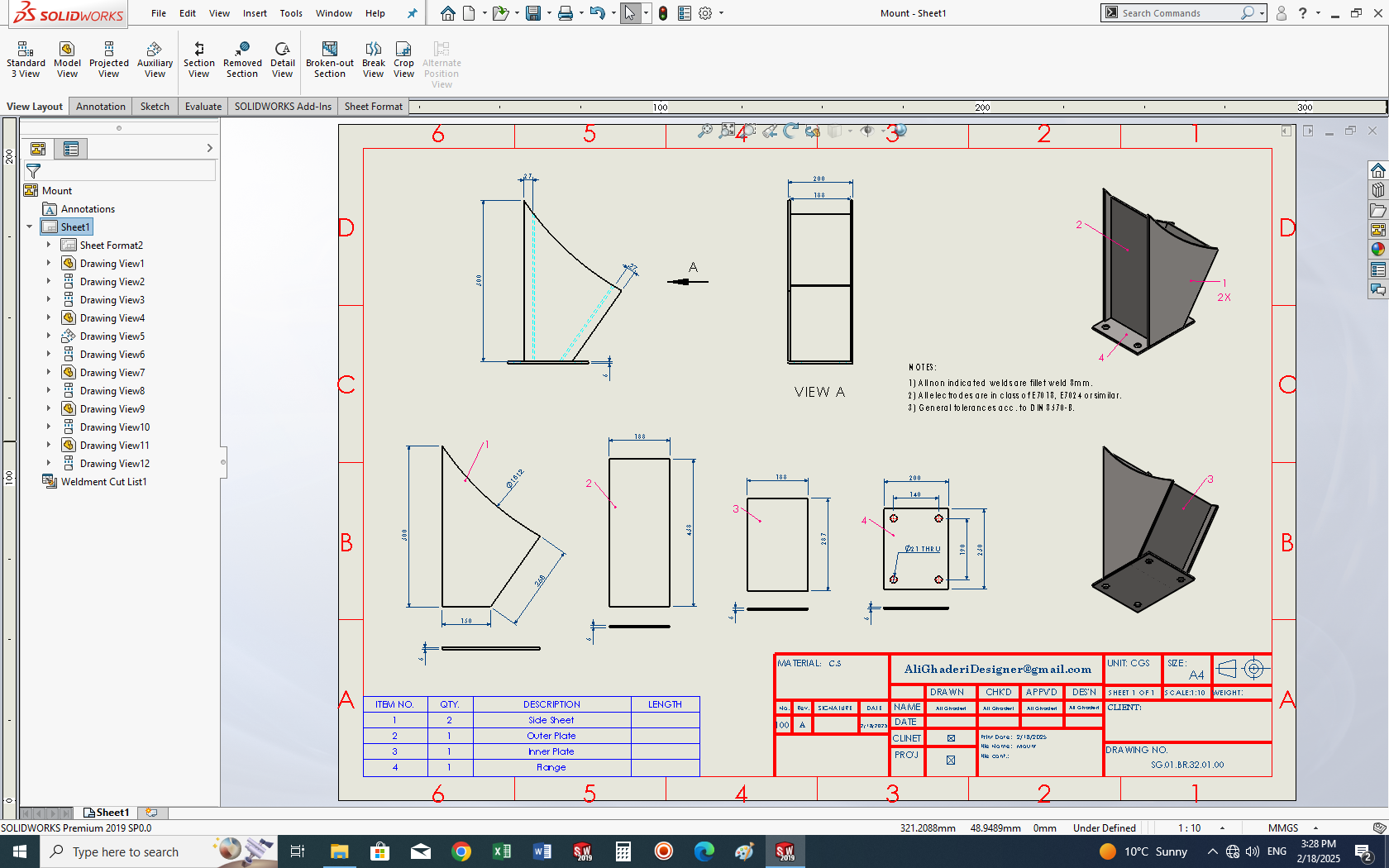Select Weldment Cut List1 item
The width and height of the screenshot is (1389, 868).
[x=103, y=482]
